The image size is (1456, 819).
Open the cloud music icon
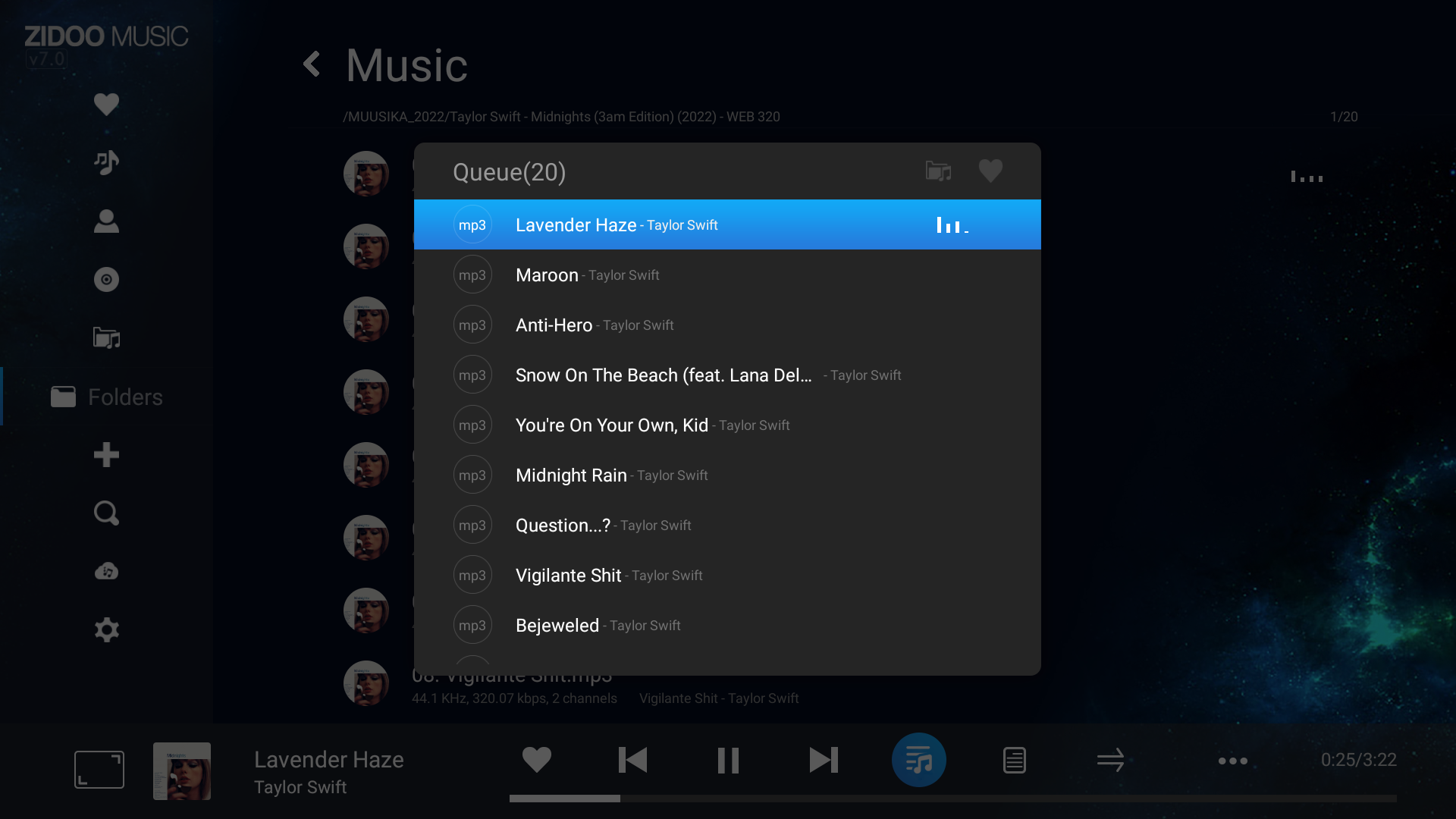coord(106,571)
